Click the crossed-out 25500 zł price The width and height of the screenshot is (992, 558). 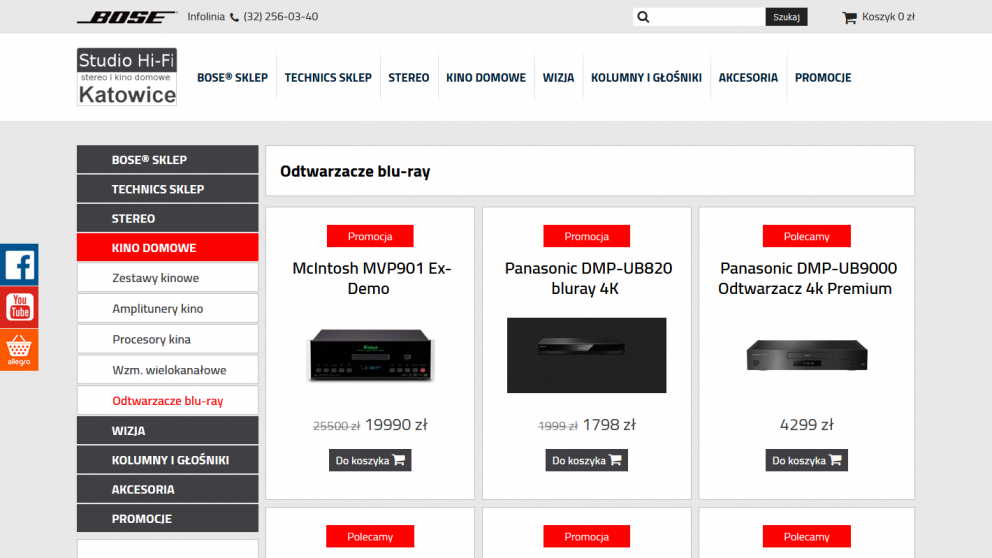click(337, 426)
